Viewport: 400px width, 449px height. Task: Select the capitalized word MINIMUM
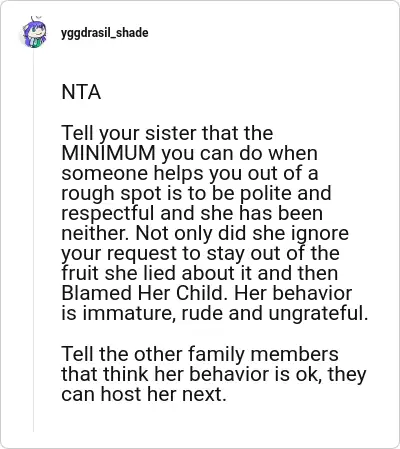pyautogui.click(x=109, y=153)
